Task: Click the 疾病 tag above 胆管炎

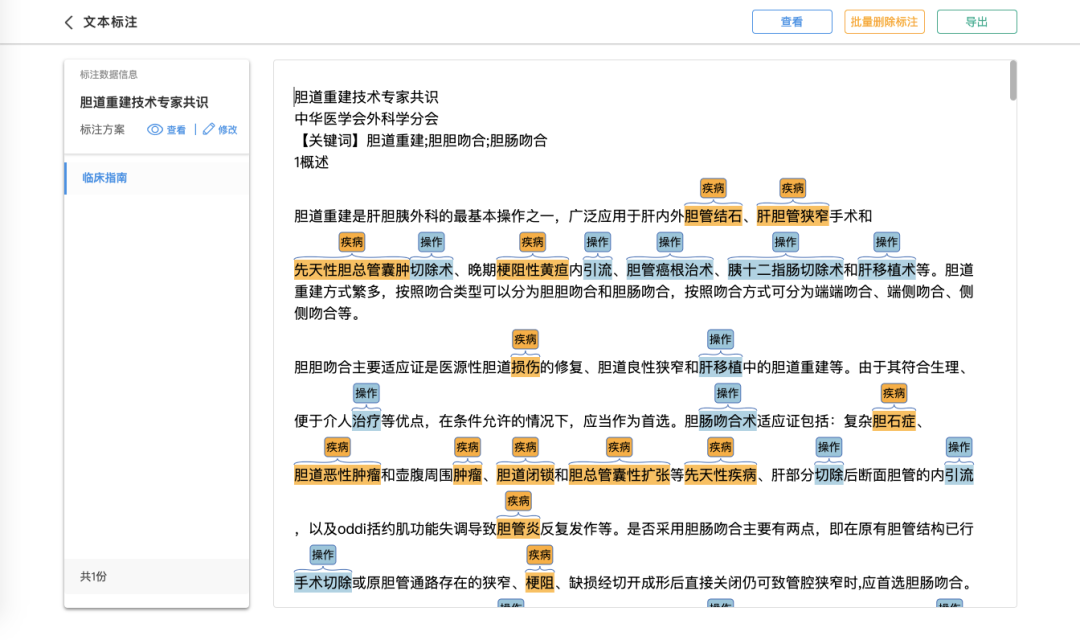Action: (518, 501)
